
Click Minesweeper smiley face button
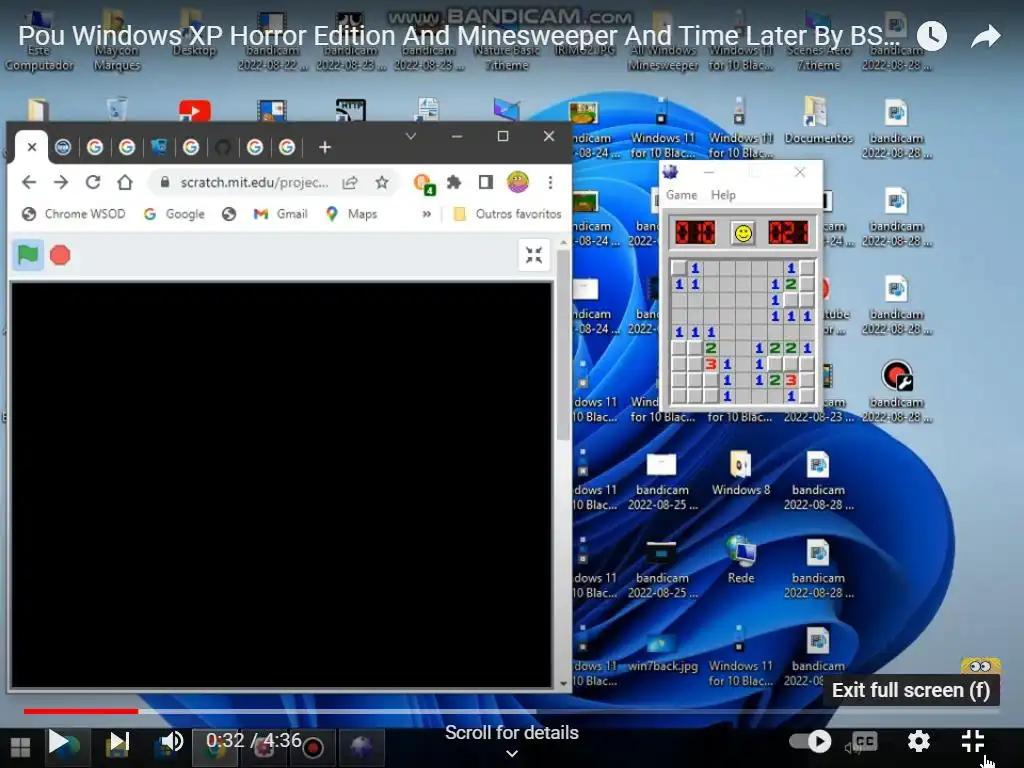tap(743, 232)
